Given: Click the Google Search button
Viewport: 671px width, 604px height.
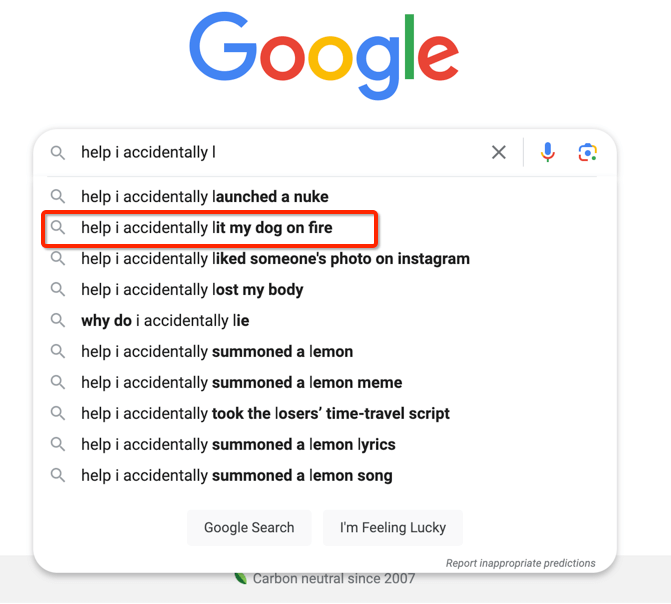Looking at the screenshot, I should point(249,527).
